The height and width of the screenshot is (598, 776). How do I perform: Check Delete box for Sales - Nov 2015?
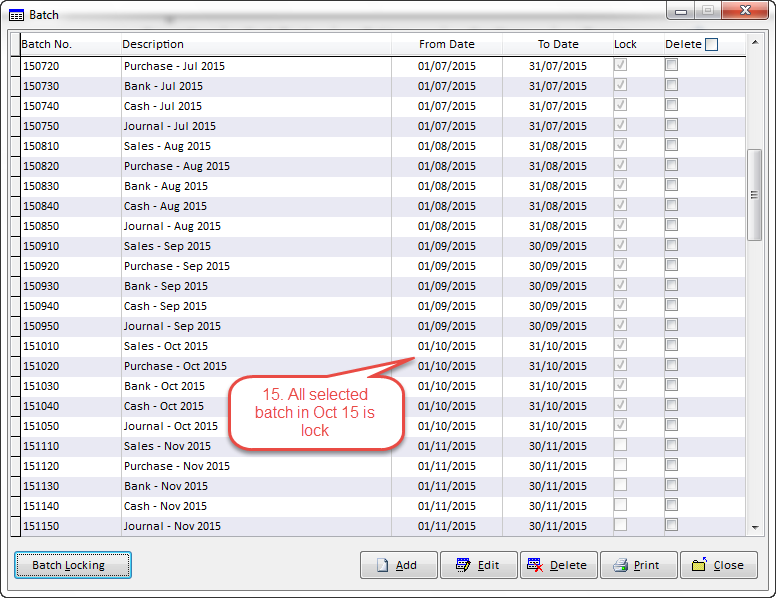(x=672, y=445)
